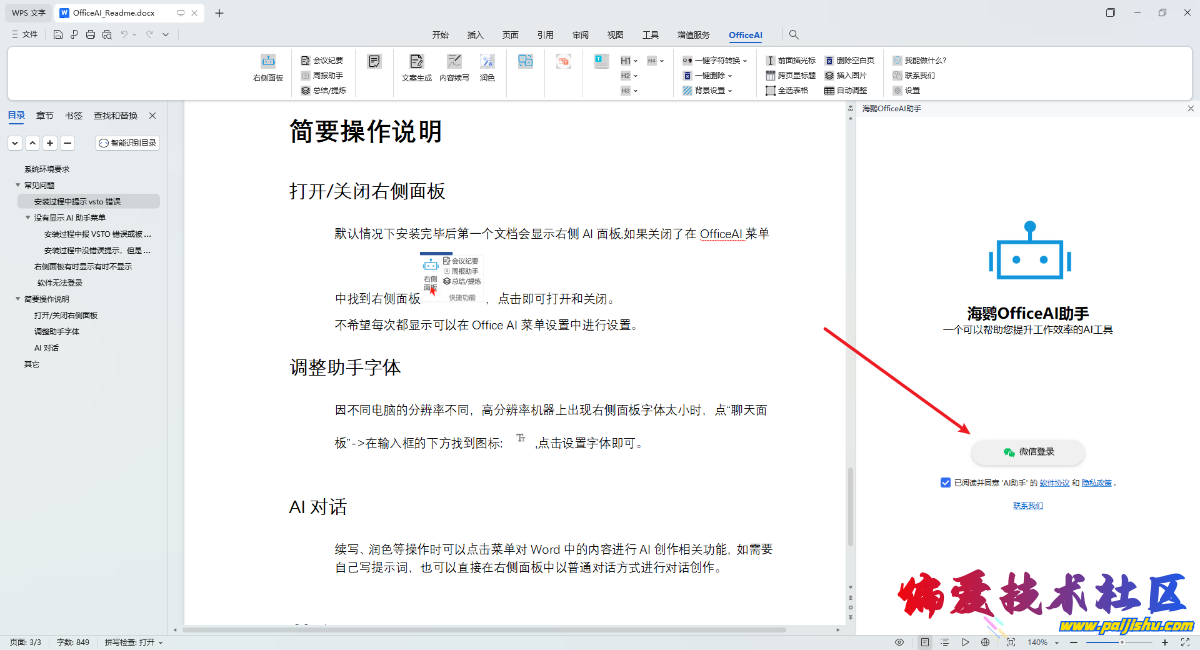Viewport: 1200px width, 650px height.
Task: Collapse the 简要操作说明 tree section
Action: point(18,299)
